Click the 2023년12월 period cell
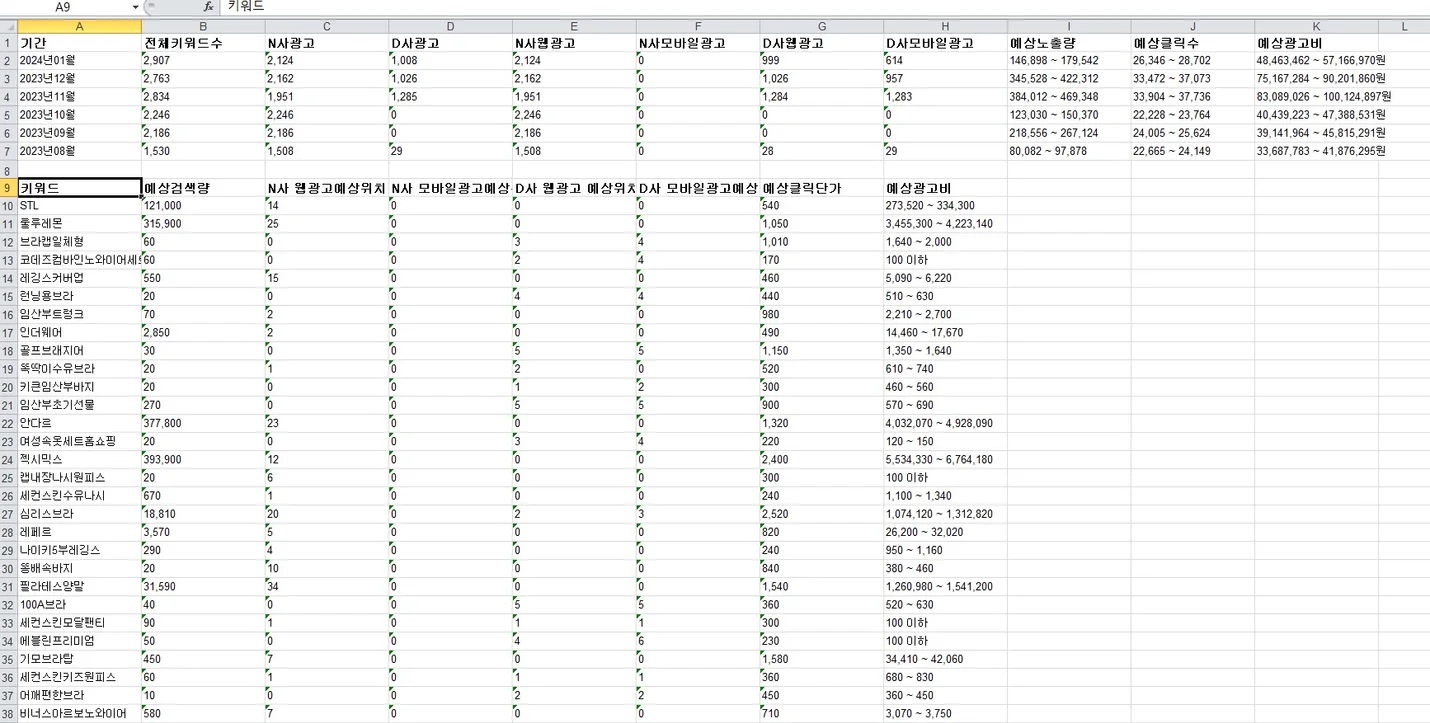 click(79, 78)
